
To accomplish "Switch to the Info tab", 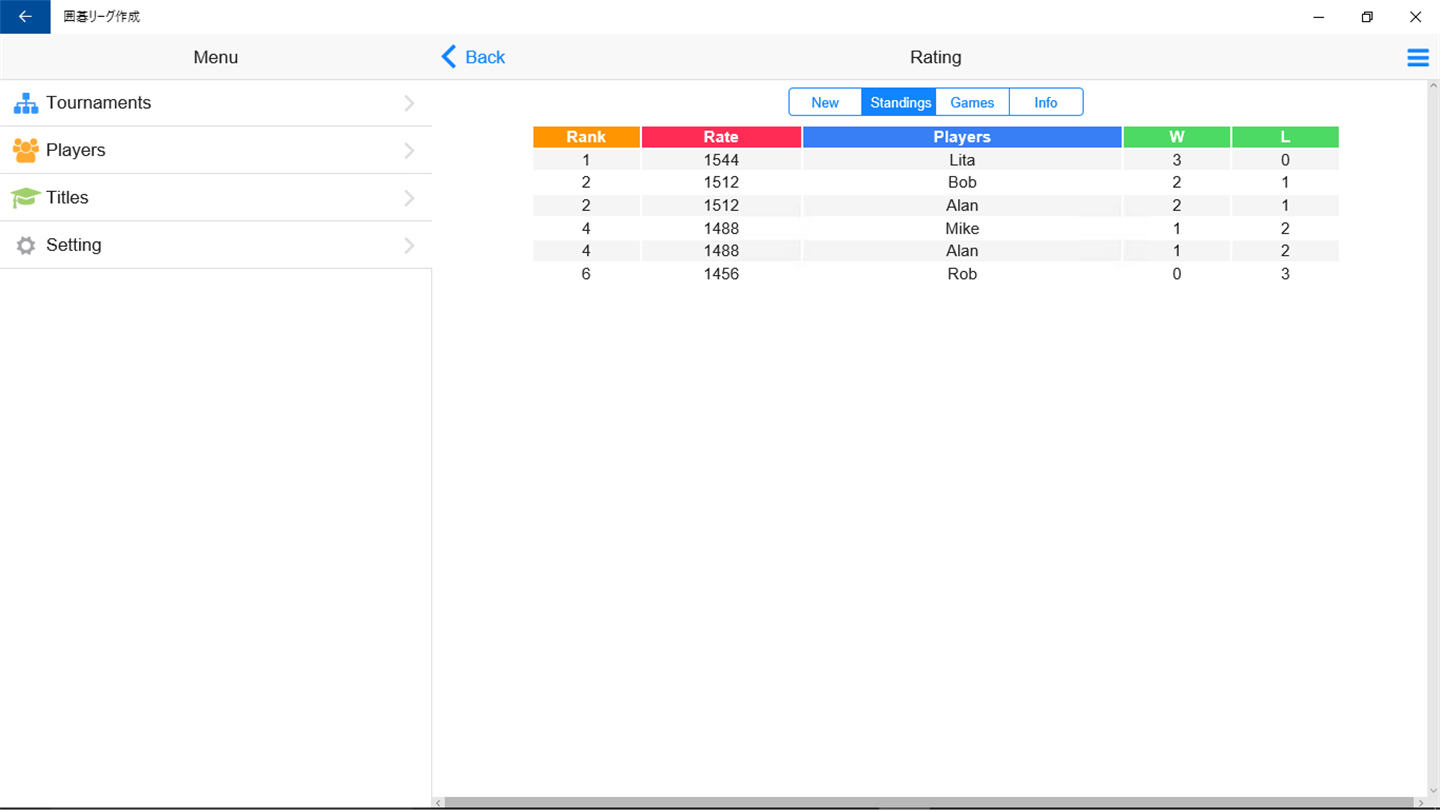I will click(1046, 102).
